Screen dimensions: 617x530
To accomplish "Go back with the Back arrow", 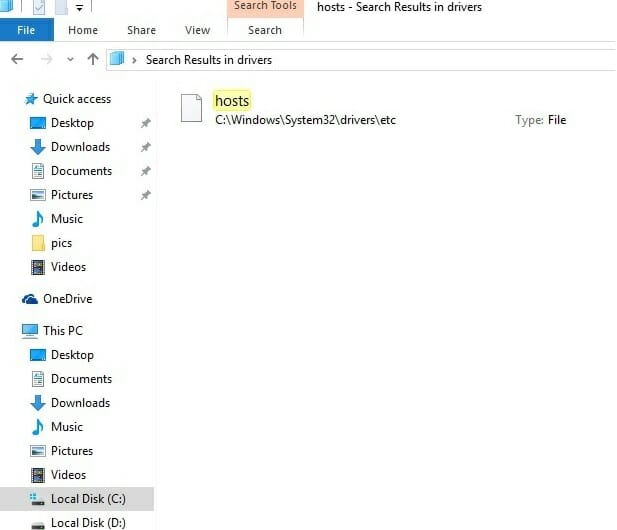I will pyautogui.click(x=17, y=59).
